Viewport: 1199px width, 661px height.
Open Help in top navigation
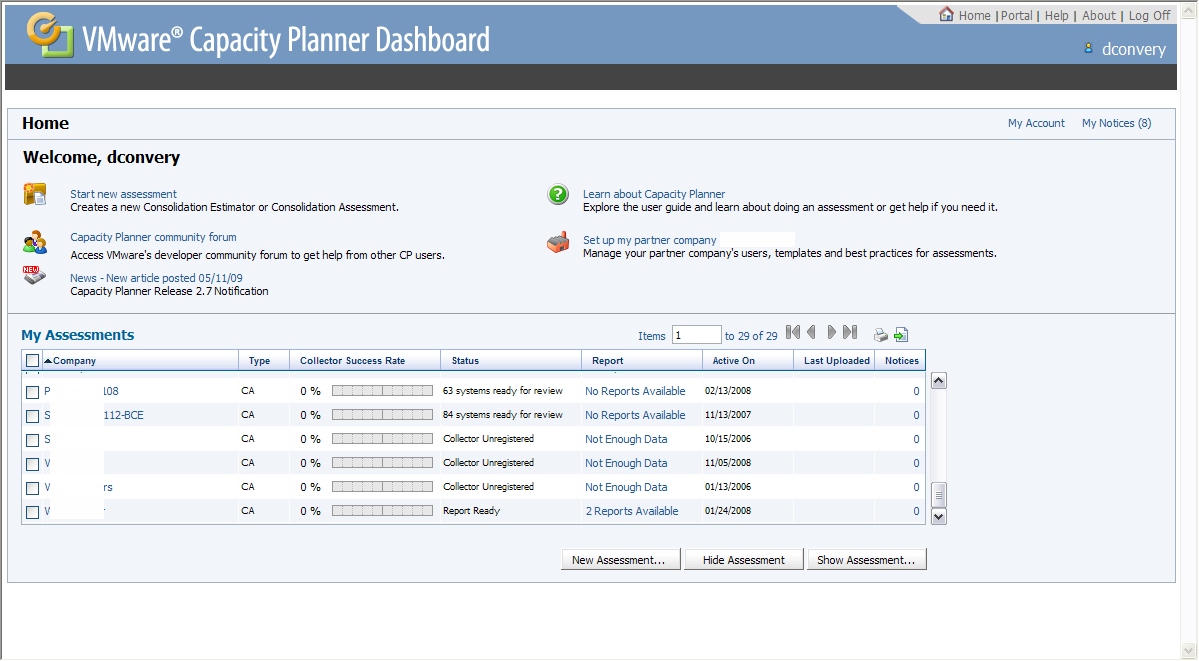[x=1057, y=15]
